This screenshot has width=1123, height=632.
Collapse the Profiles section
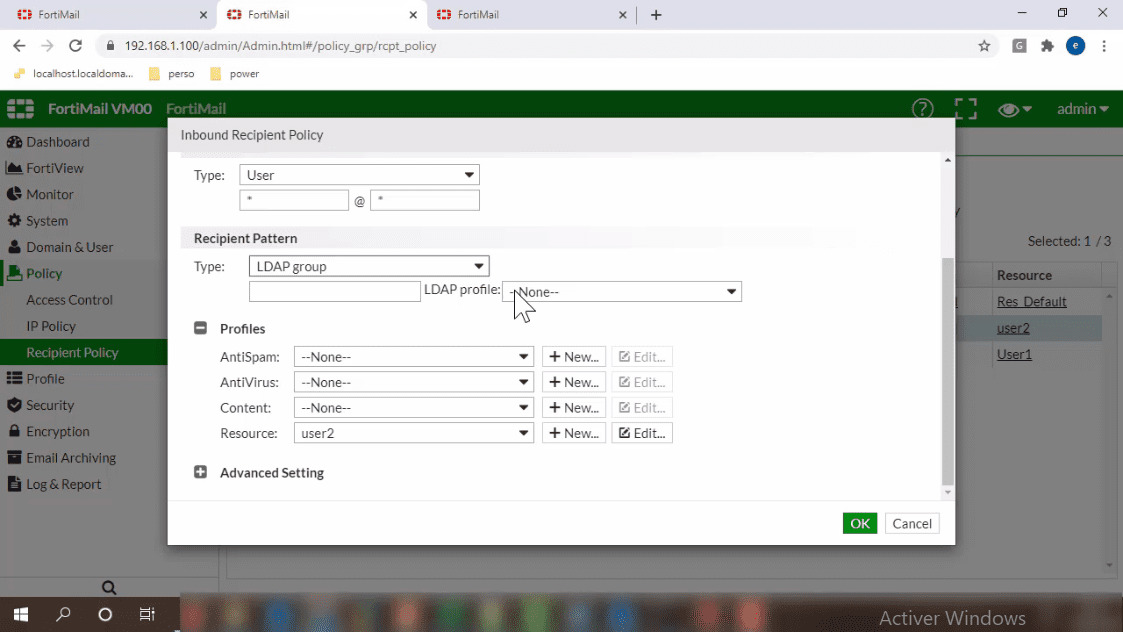[x=201, y=328]
